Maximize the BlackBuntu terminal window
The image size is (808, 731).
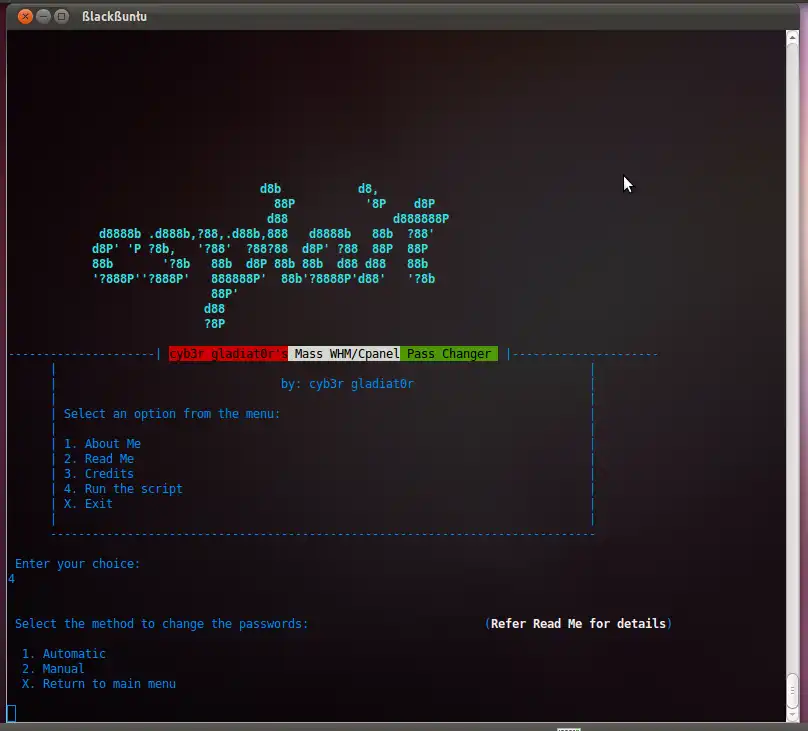[x=61, y=16]
